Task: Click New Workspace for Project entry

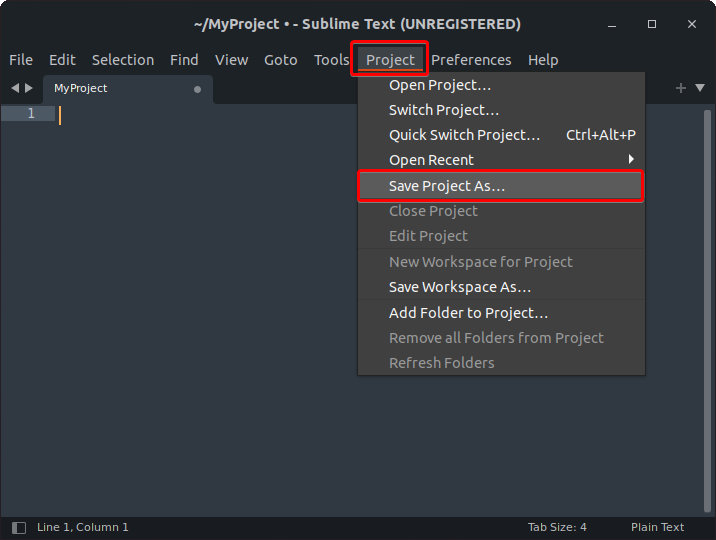Action: point(501,262)
